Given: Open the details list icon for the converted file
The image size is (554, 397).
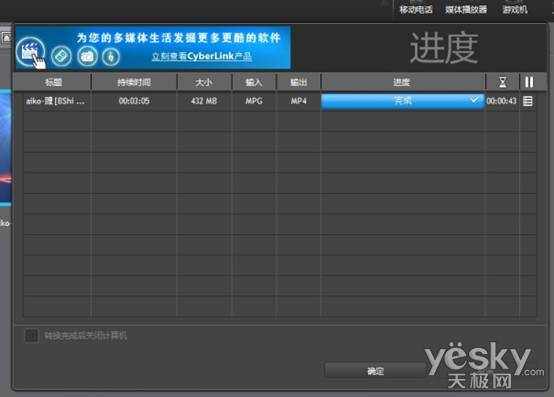Looking at the screenshot, I should (x=528, y=101).
